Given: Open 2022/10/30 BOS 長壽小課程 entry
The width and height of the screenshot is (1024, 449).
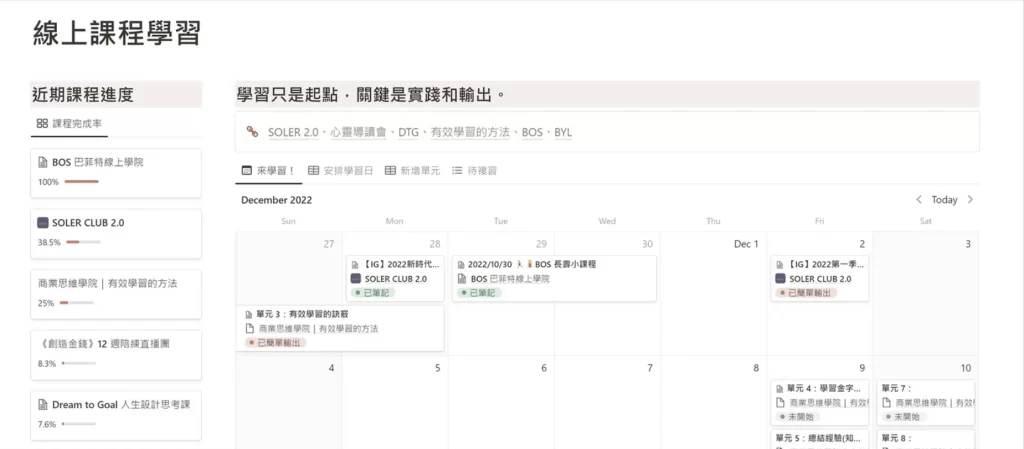Looking at the screenshot, I should click(530, 264).
